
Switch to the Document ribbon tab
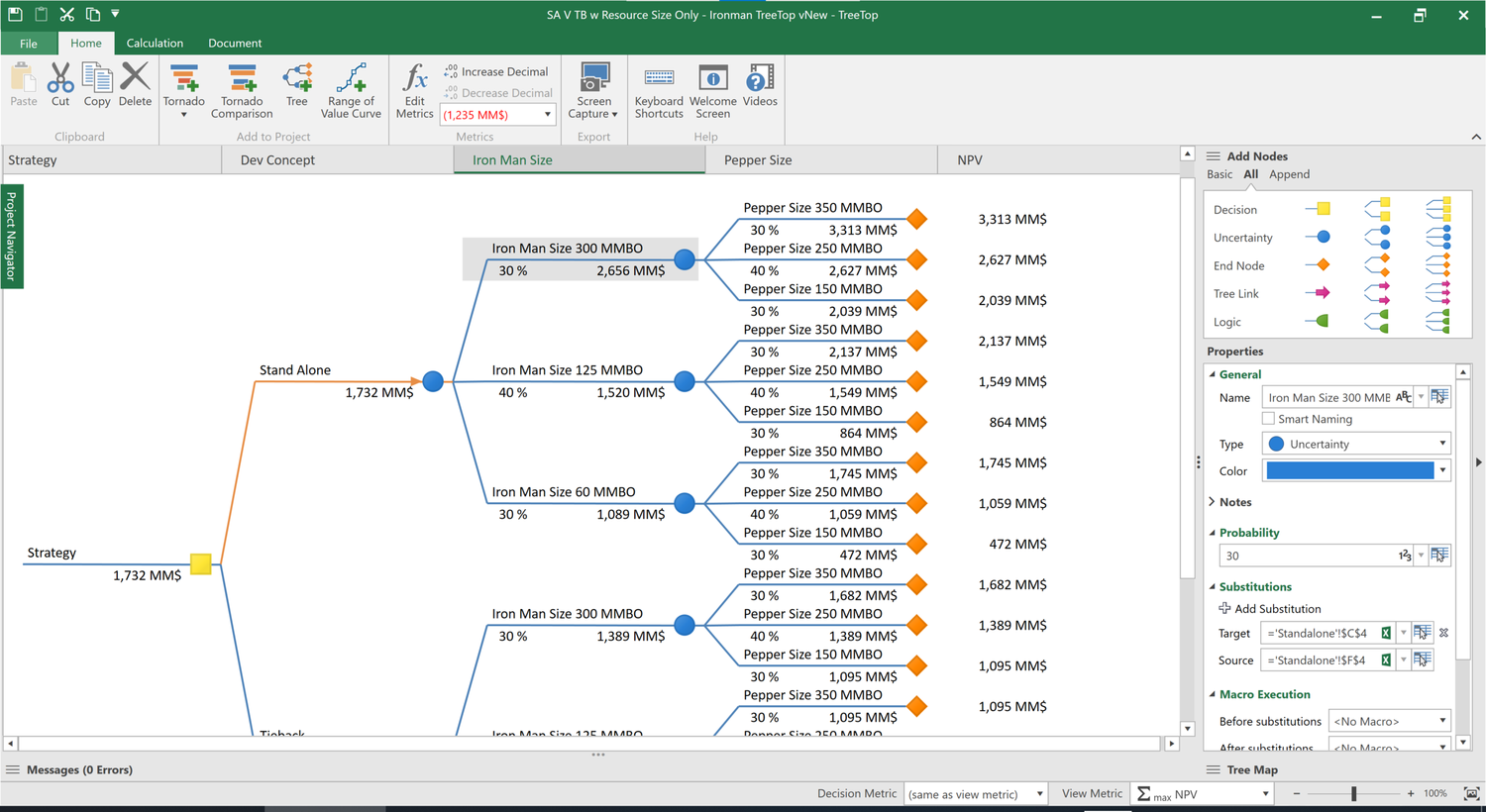point(235,44)
